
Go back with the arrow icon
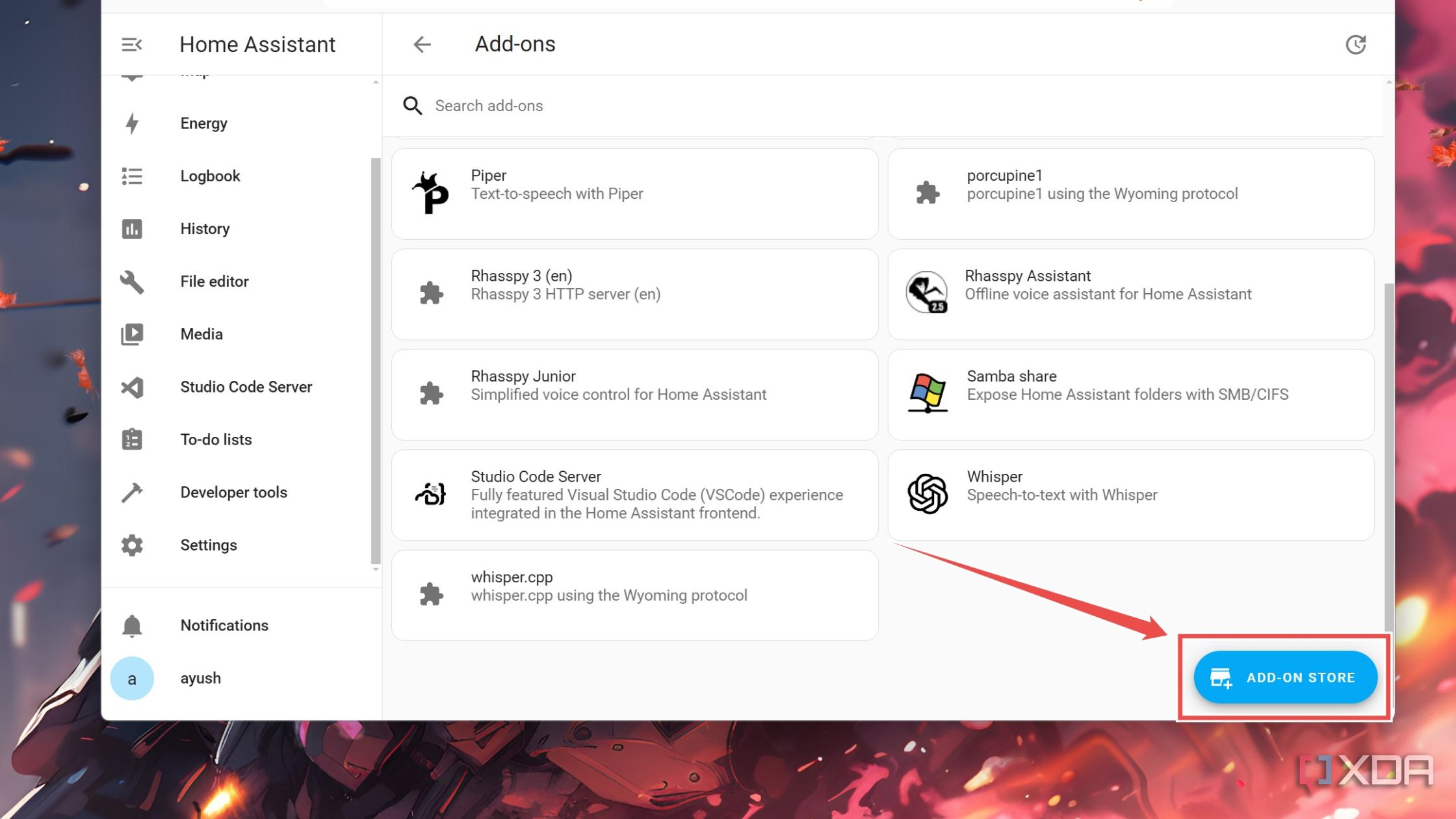click(422, 44)
